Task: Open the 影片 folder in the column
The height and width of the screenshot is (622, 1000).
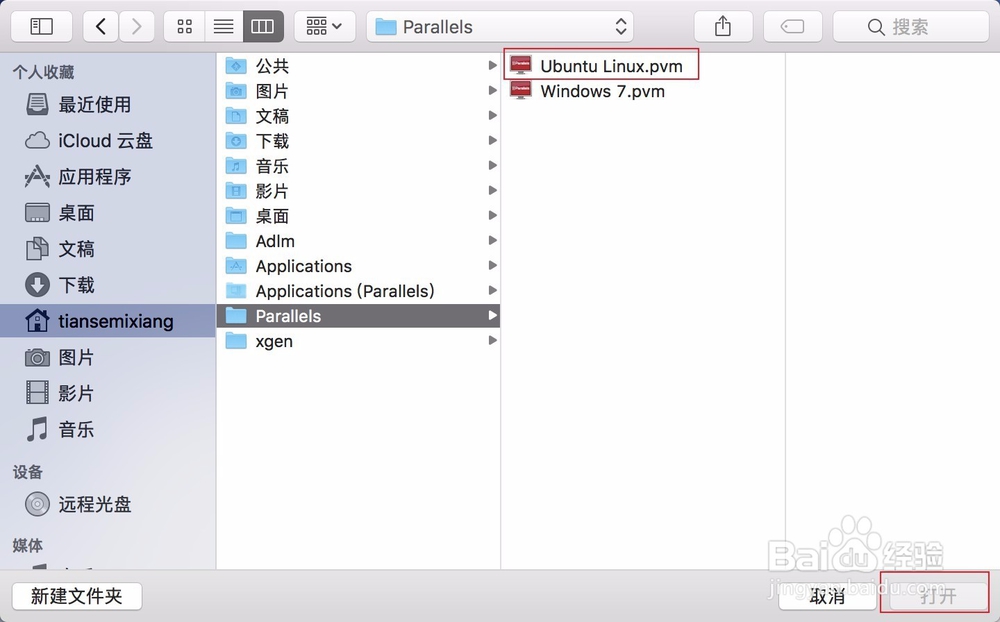Action: (x=358, y=191)
